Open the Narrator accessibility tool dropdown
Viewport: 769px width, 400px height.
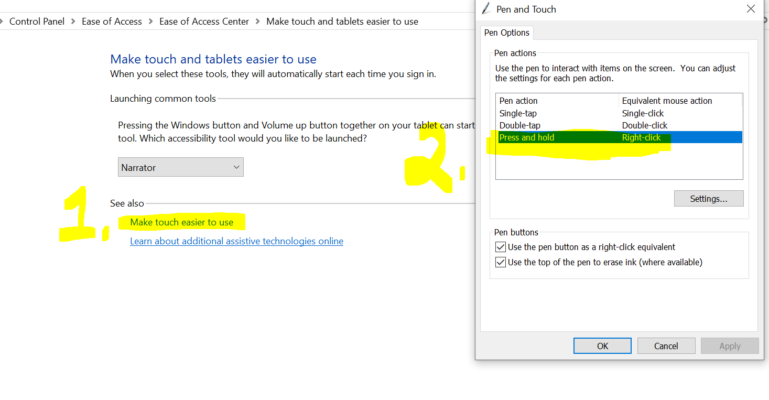coord(180,167)
